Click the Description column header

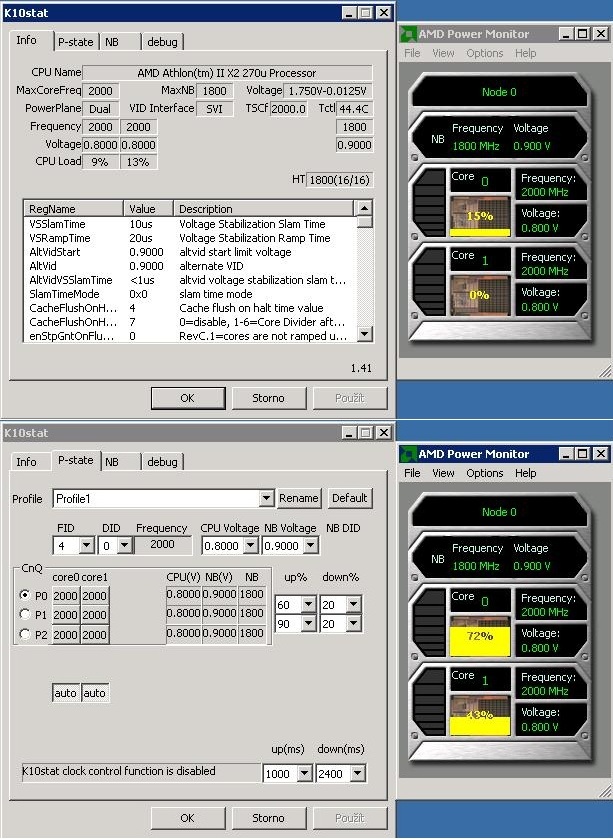(264, 209)
